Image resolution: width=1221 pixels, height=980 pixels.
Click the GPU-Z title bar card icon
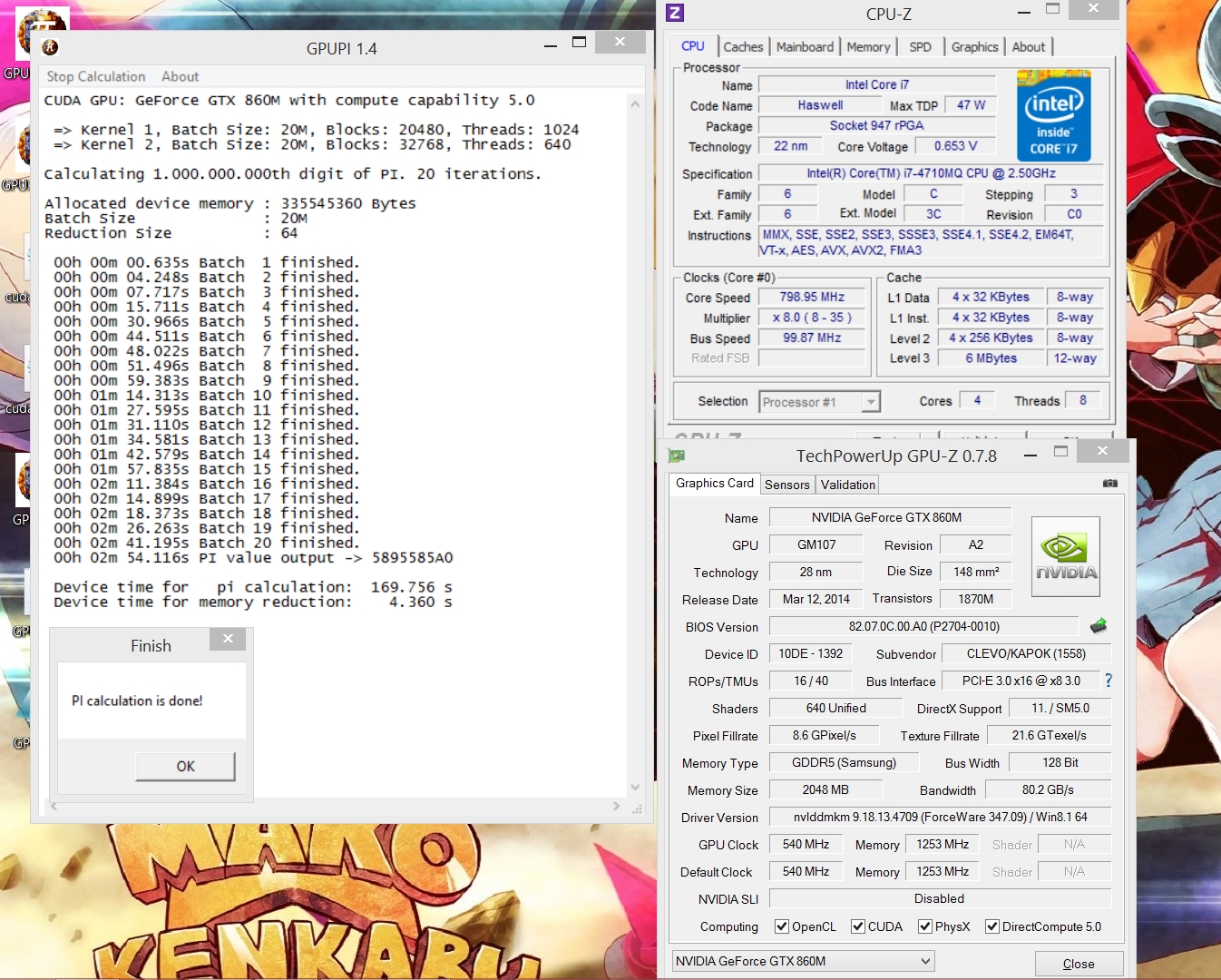[x=676, y=456]
